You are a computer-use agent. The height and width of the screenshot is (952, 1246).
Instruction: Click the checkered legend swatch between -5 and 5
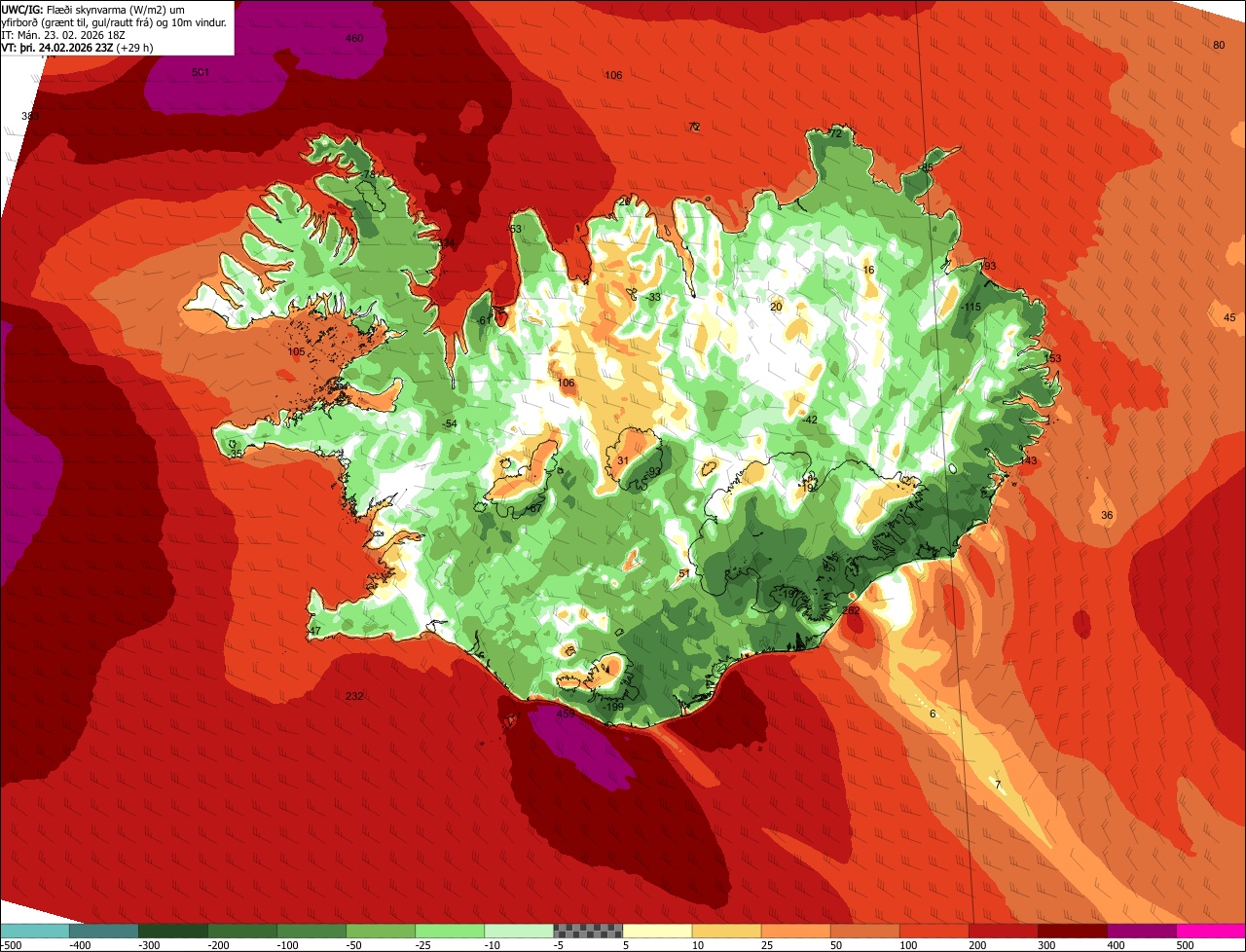click(x=587, y=931)
